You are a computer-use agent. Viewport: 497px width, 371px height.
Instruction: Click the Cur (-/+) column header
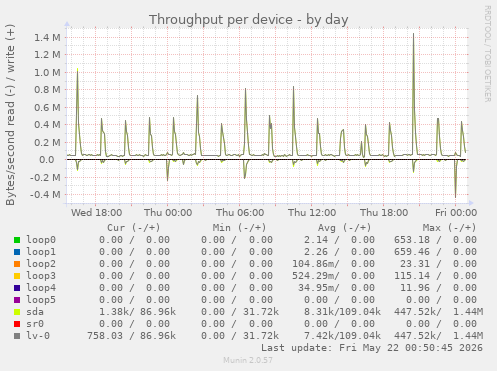[x=134, y=228]
